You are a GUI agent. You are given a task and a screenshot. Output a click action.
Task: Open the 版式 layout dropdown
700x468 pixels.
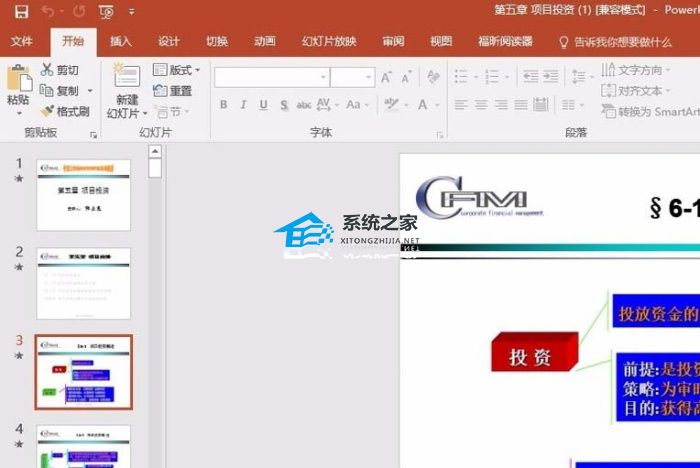tap(176, 70)
